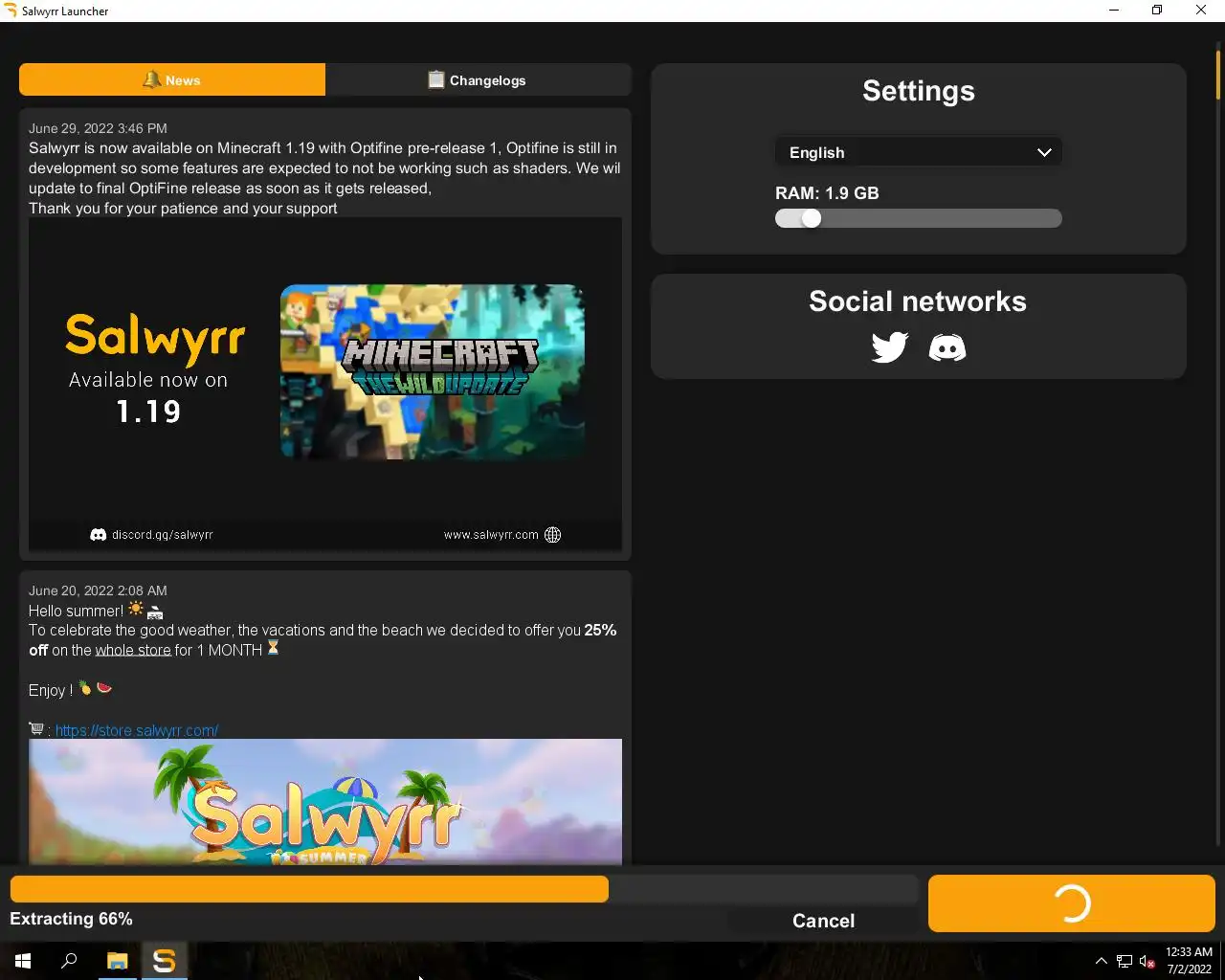
Task: Click the Settings heading
Action: [919, 91]
